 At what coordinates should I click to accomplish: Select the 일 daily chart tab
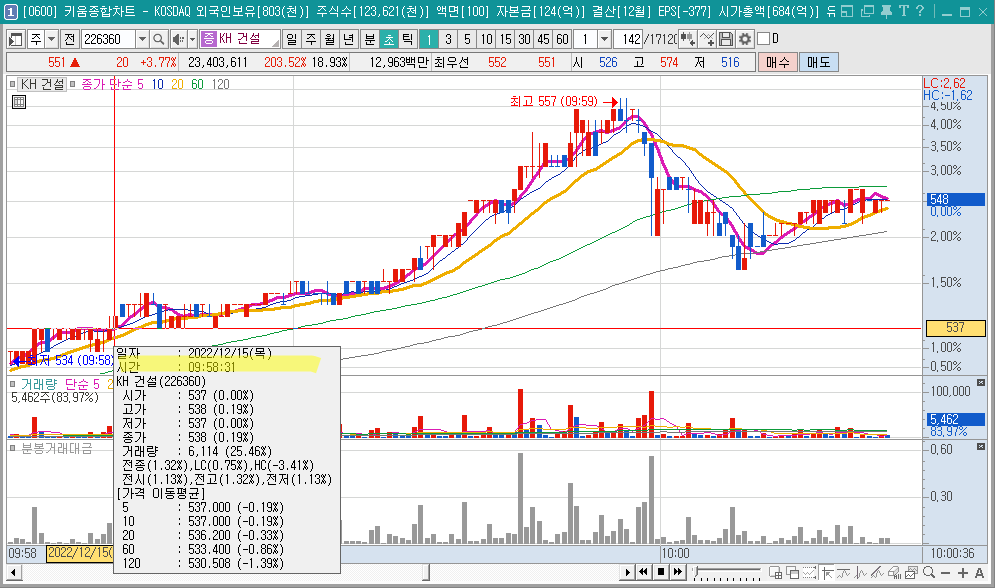pos(291,39)
